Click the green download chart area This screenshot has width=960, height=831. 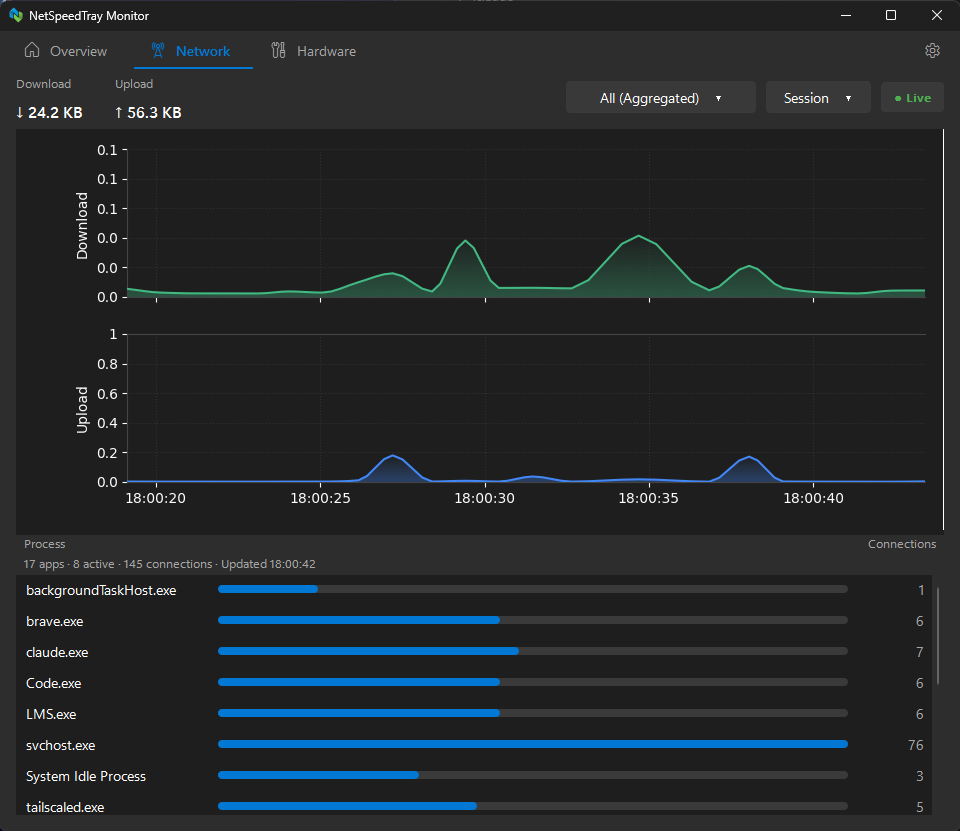526,223
